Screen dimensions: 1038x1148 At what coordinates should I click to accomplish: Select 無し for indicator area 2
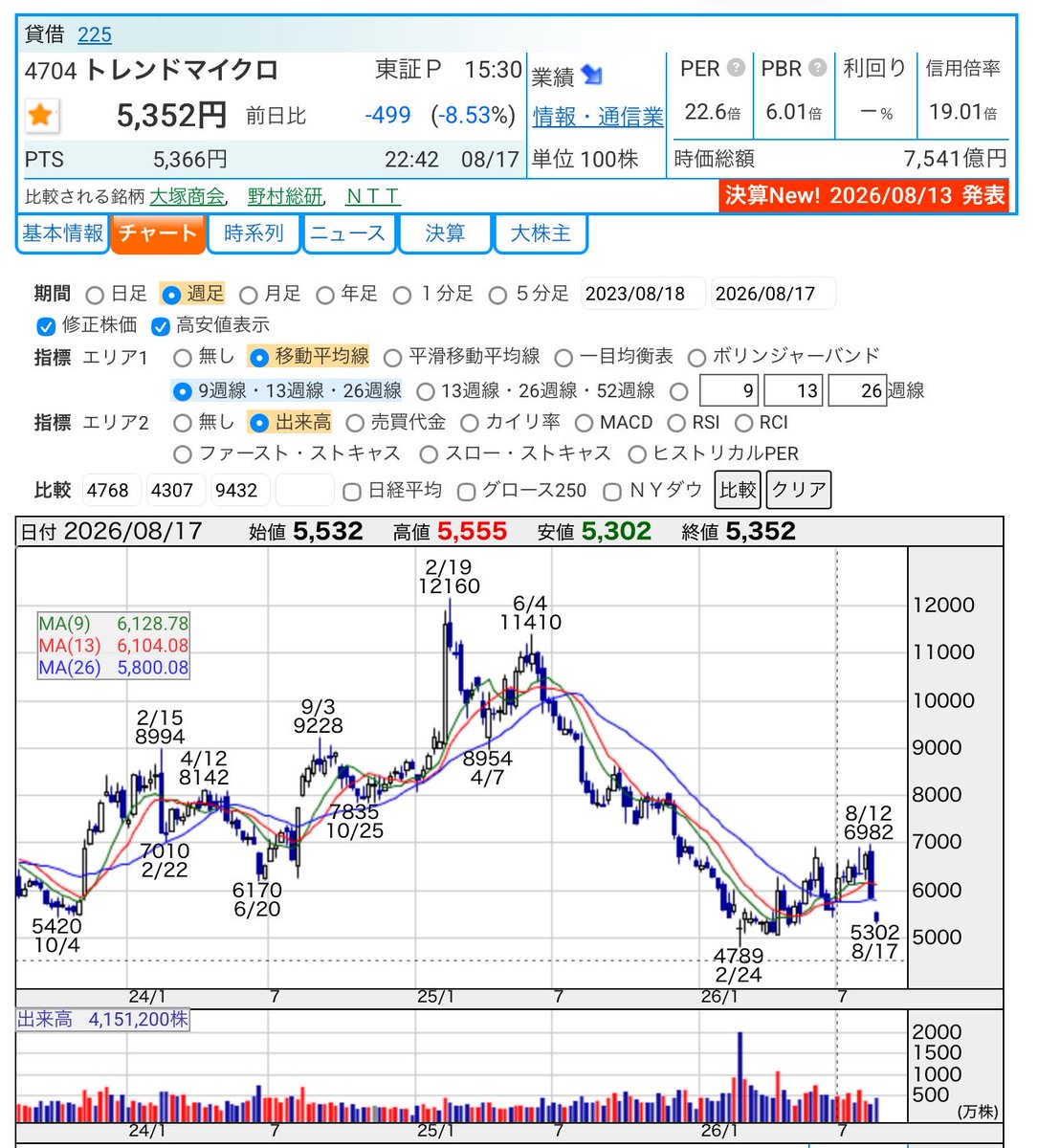[183, 423]
